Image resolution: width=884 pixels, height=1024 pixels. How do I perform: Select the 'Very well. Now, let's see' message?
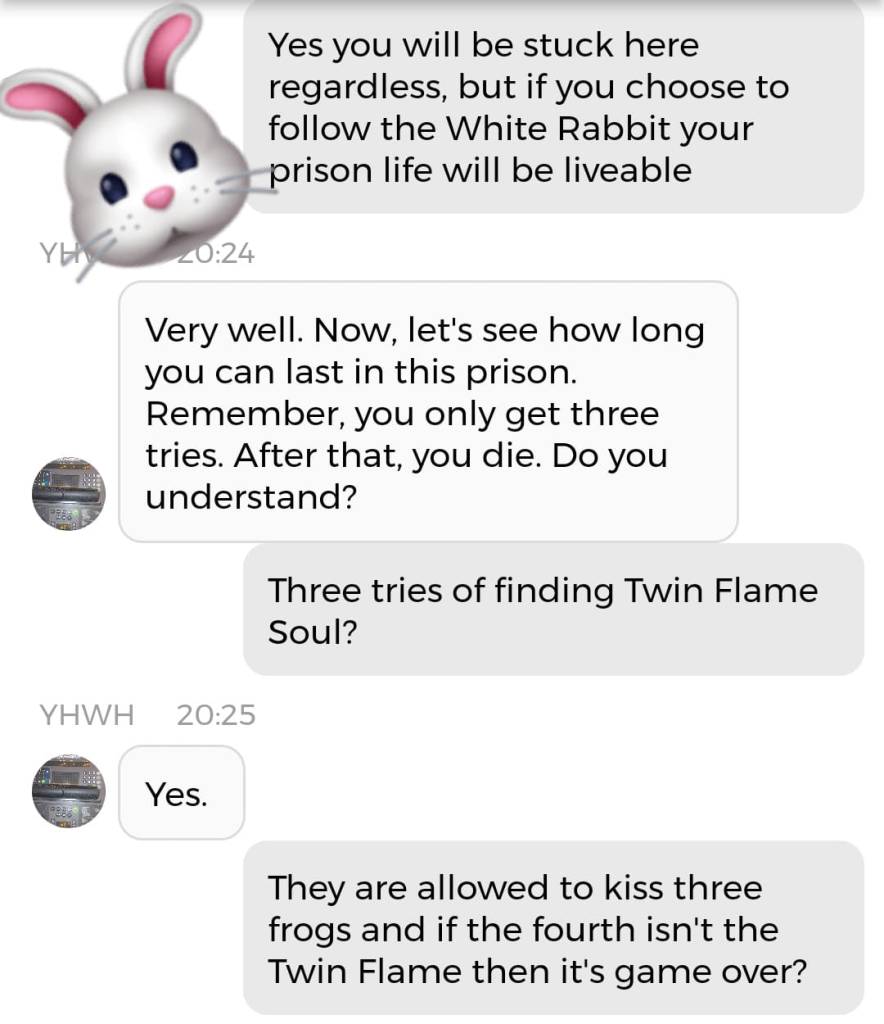428,411
